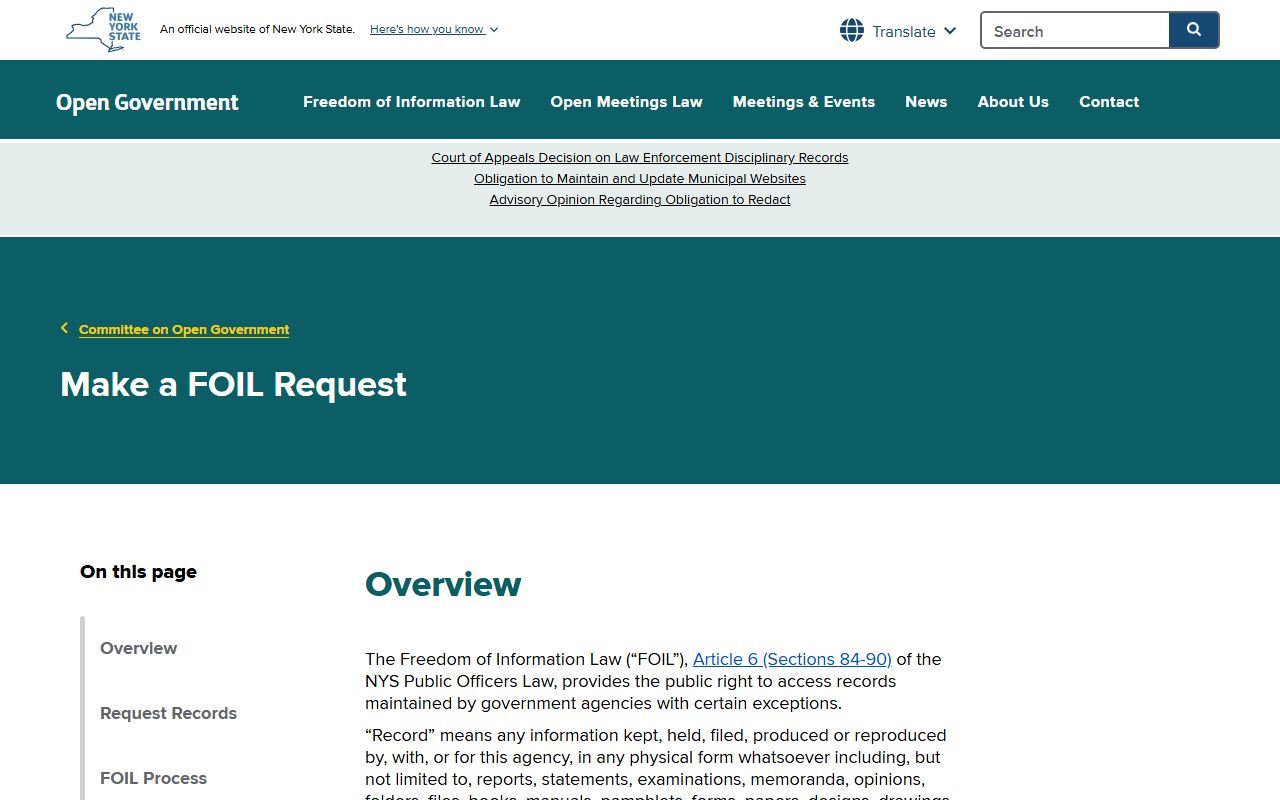The width and height of the screenshot is (1280, 800).
Task: Click the Open Government site title
Action: click(x=147, y=102)
